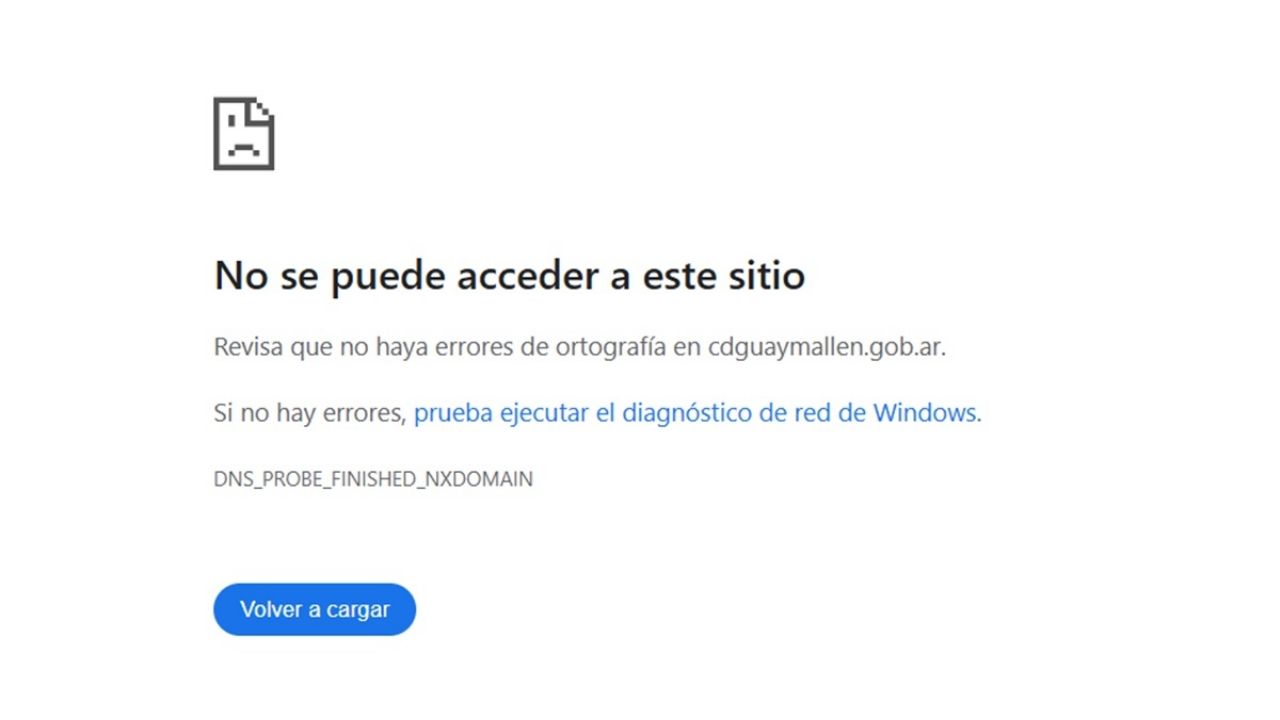Click the sad page error icon

244,133
